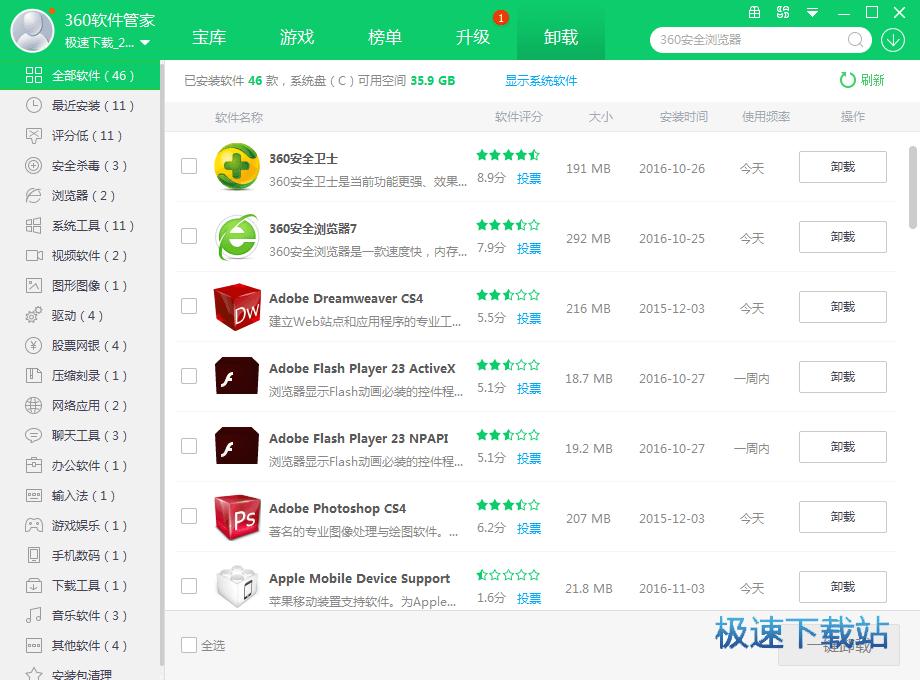Click the Adobe Photoshop CS4 icon
The width and height of the screenshot is (920, 680).
point(237,517)
